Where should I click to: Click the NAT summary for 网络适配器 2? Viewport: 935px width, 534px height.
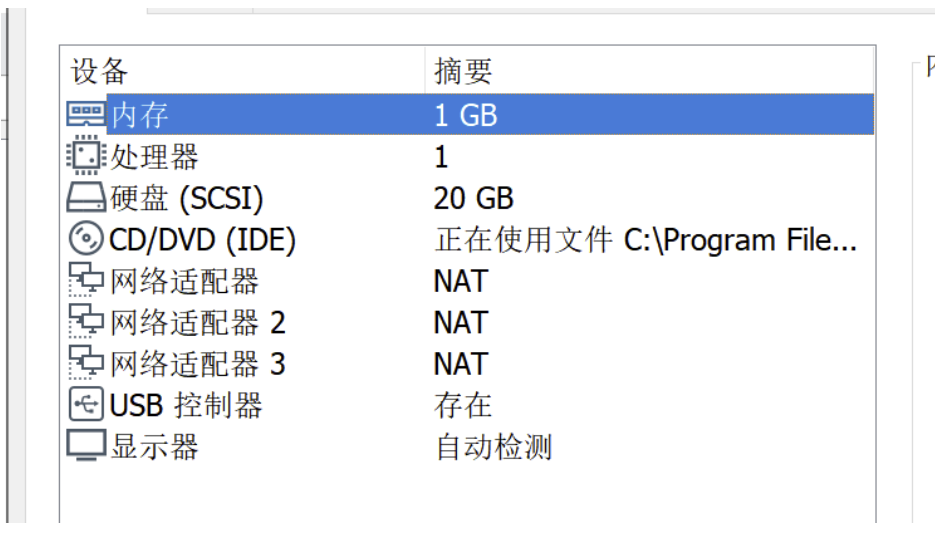[x=460, y=322]
